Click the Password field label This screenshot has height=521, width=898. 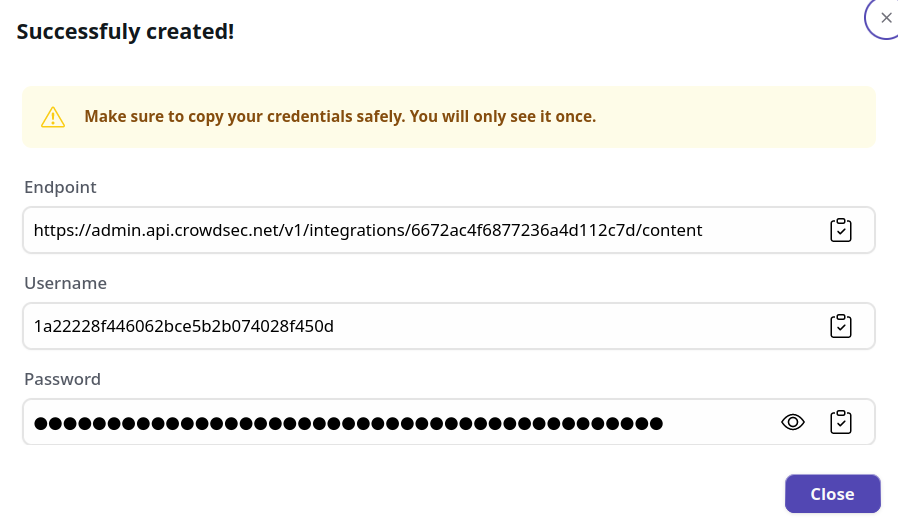(62, 379)
